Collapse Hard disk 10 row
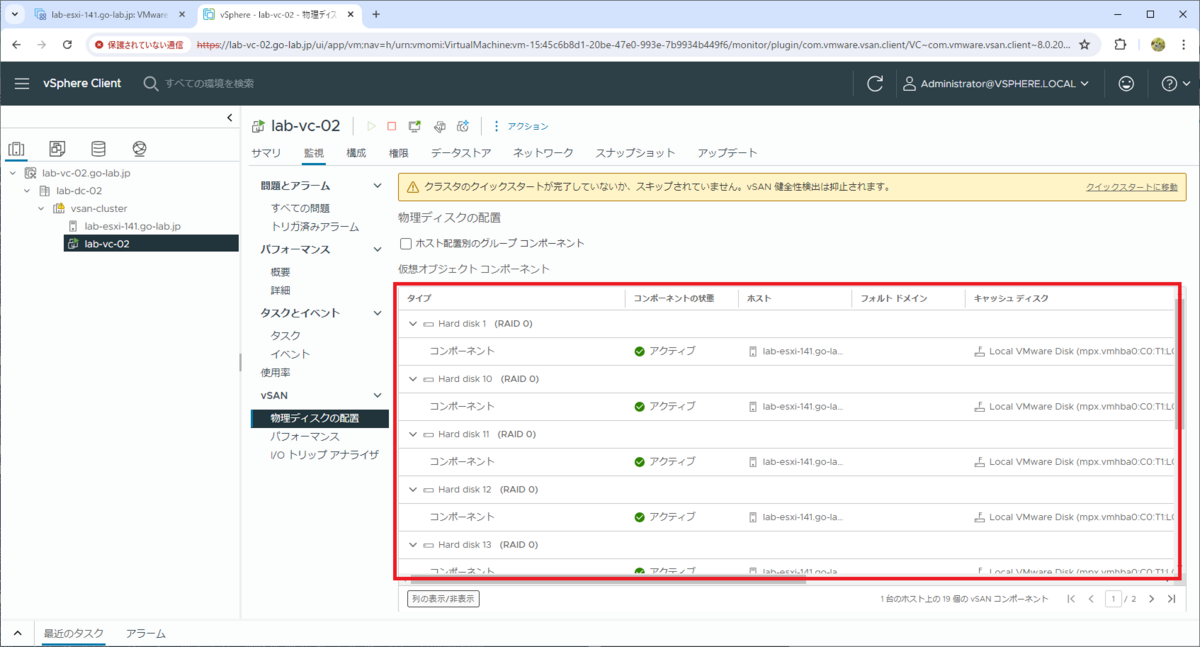The image size is (1200, 647). click(x=413, y=379)
